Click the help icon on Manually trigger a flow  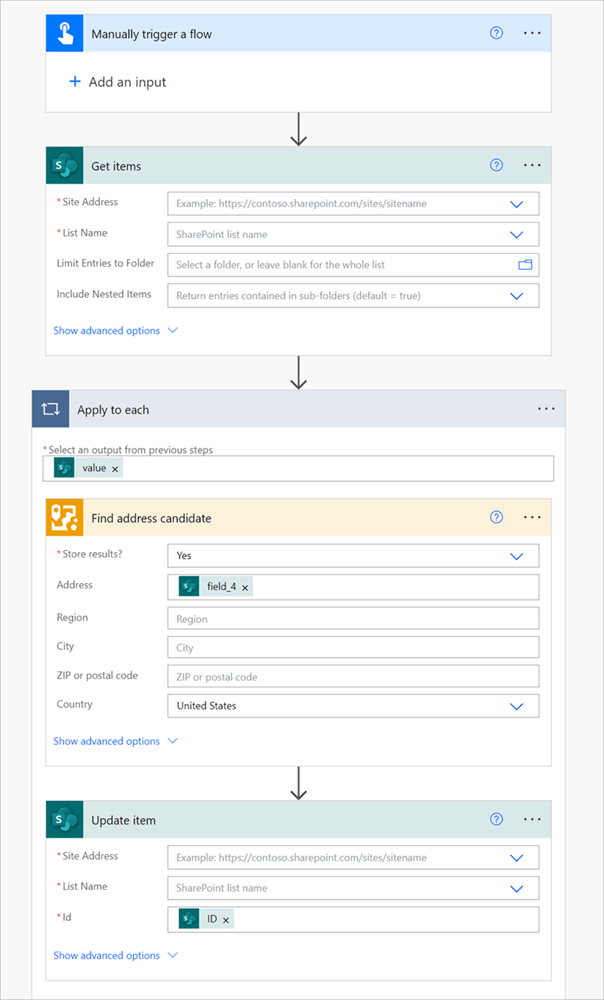(x=496, y=32)
